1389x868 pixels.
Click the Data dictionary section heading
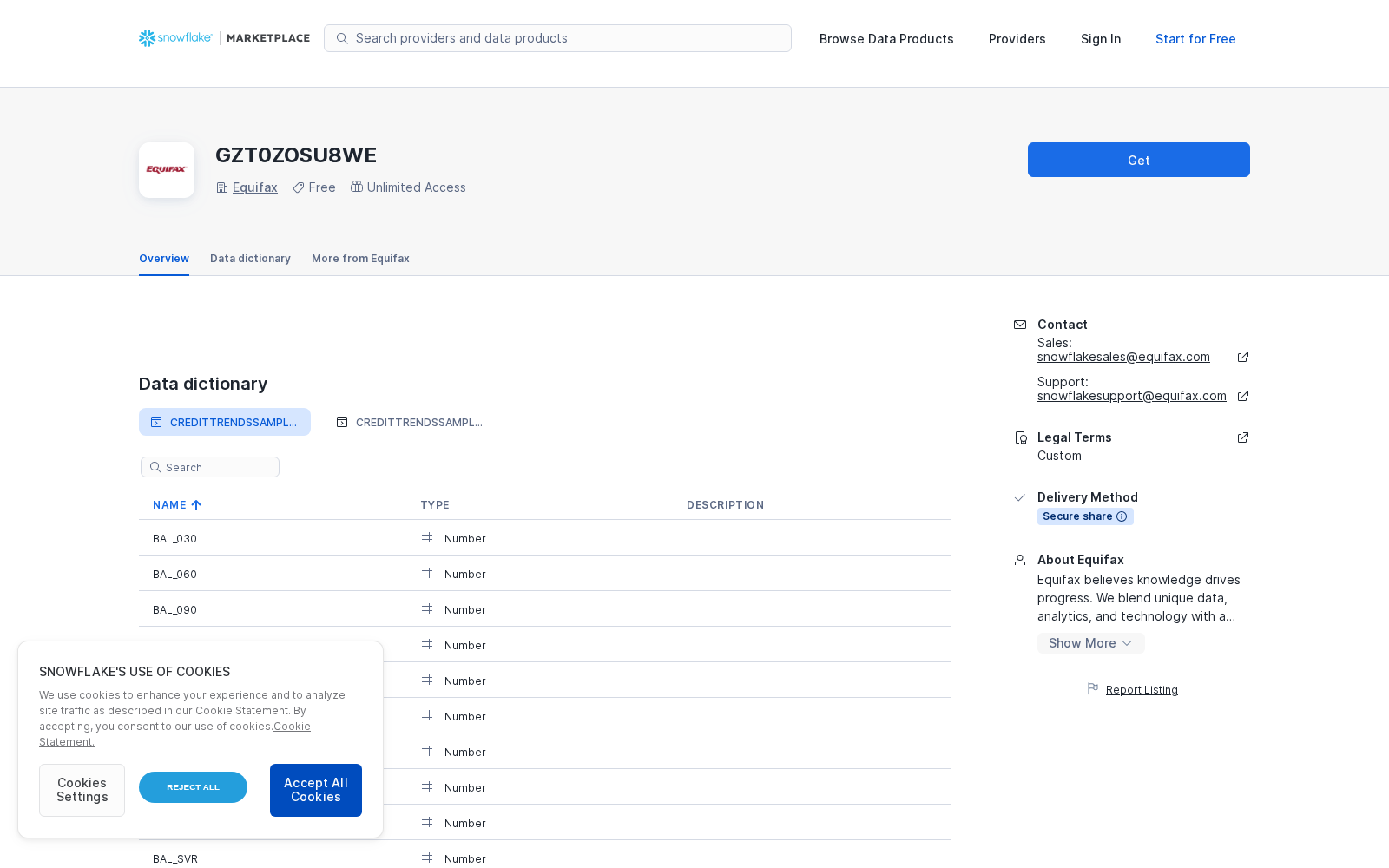(203, 384)
